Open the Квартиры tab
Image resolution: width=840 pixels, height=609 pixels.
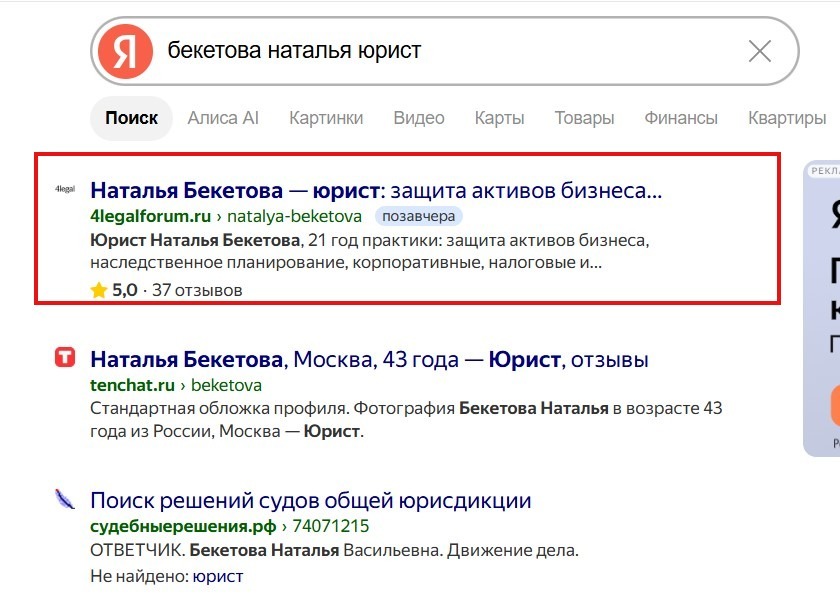pyautogui.click(x=787, y=118)
